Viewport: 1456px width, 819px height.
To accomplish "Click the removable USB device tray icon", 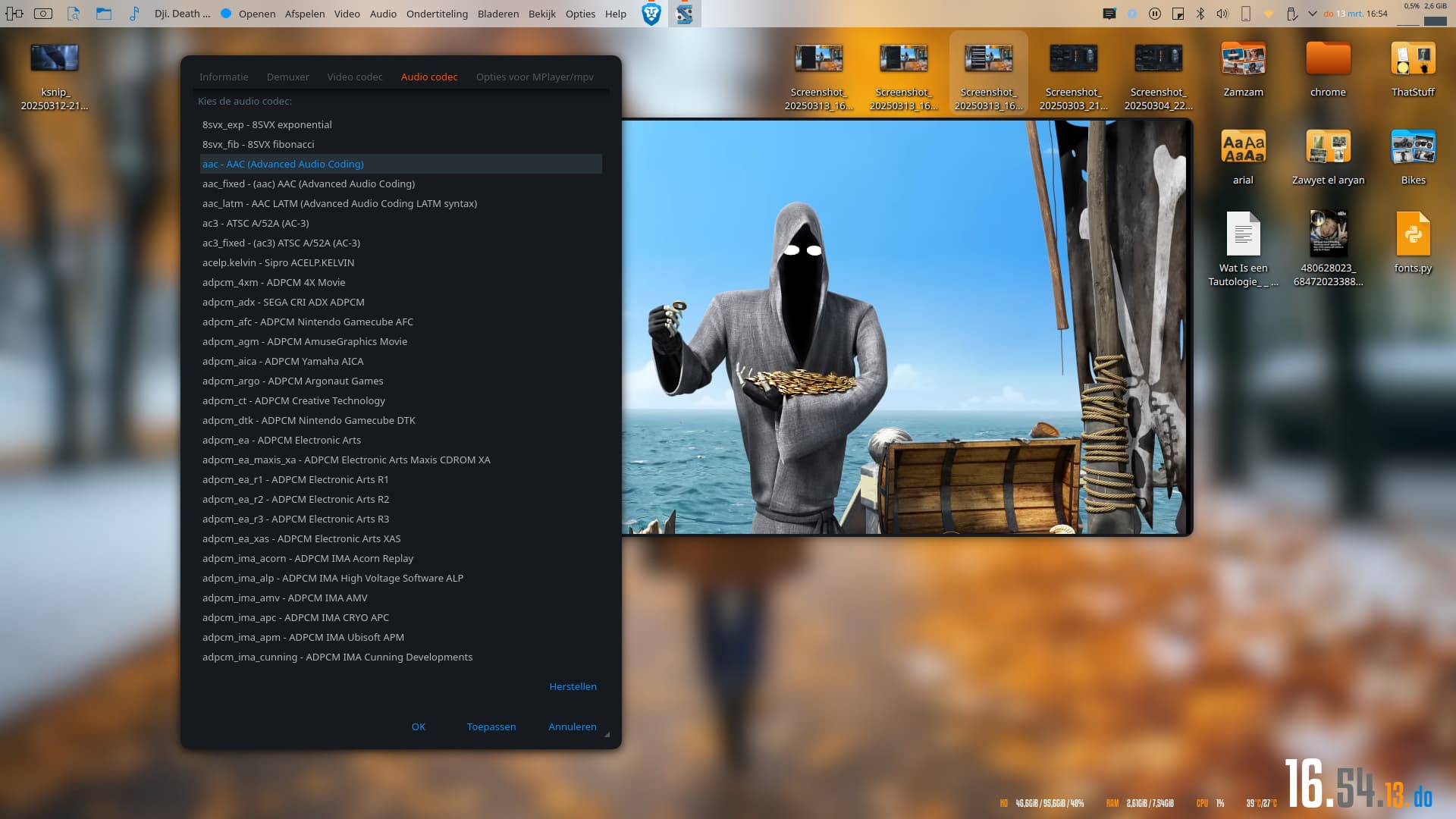I will (1291, 14).
